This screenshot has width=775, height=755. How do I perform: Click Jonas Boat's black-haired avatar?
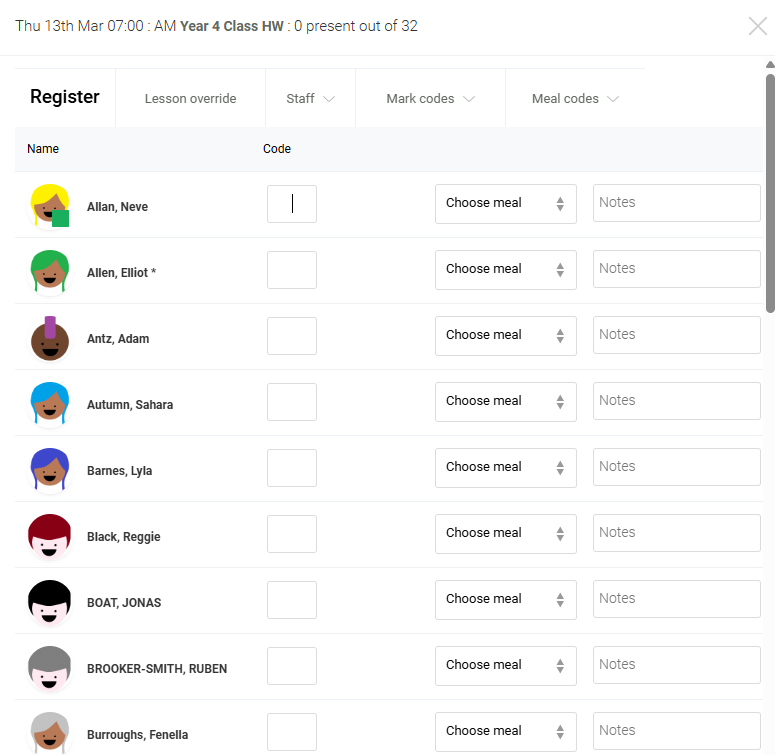tap(50, 602)
